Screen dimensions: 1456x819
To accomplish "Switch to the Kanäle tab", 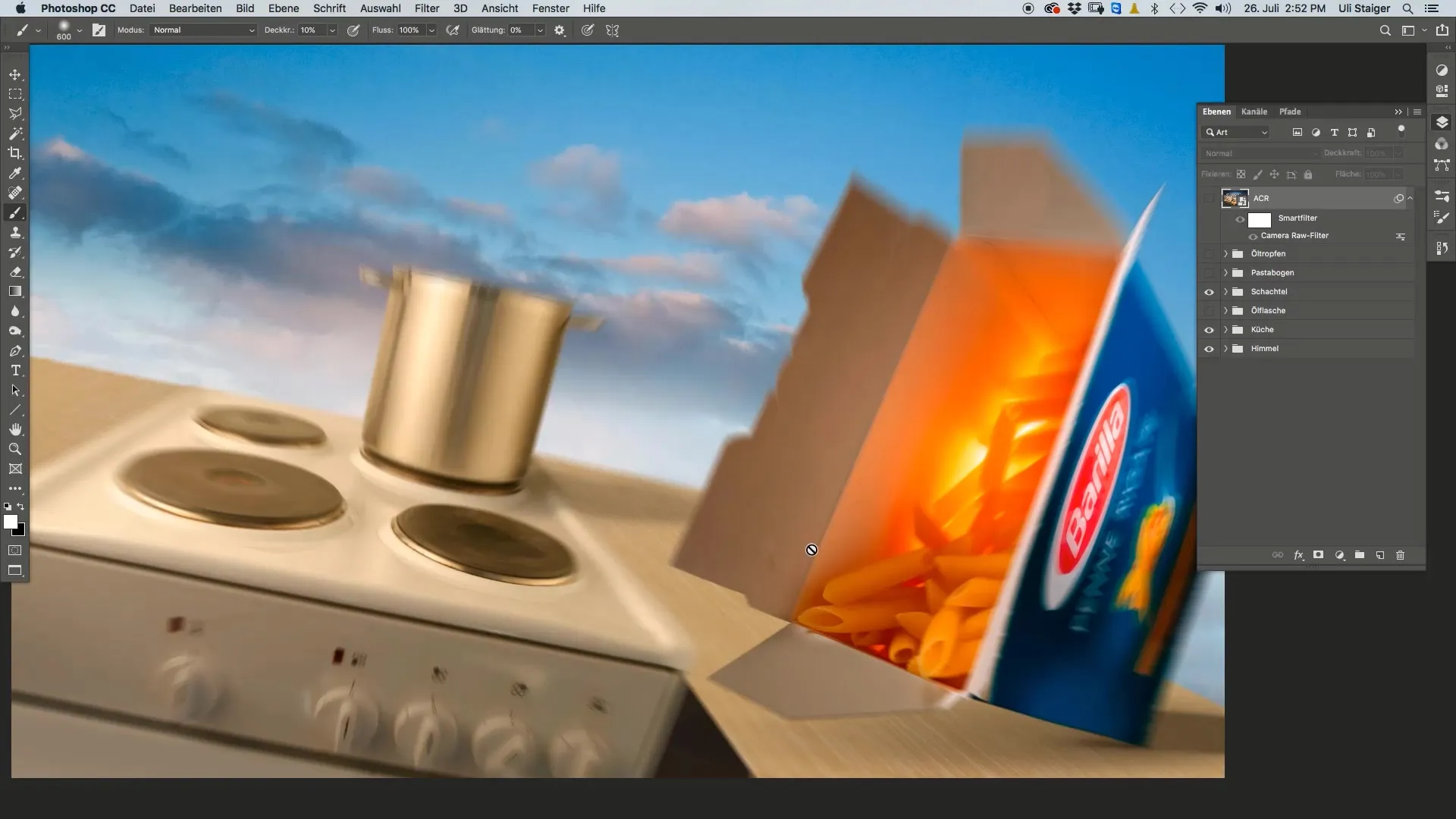I will (1254, 111).
